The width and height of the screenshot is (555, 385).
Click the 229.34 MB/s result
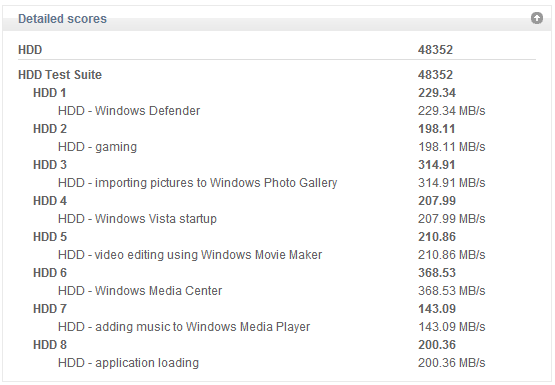[x=452, y=111]
